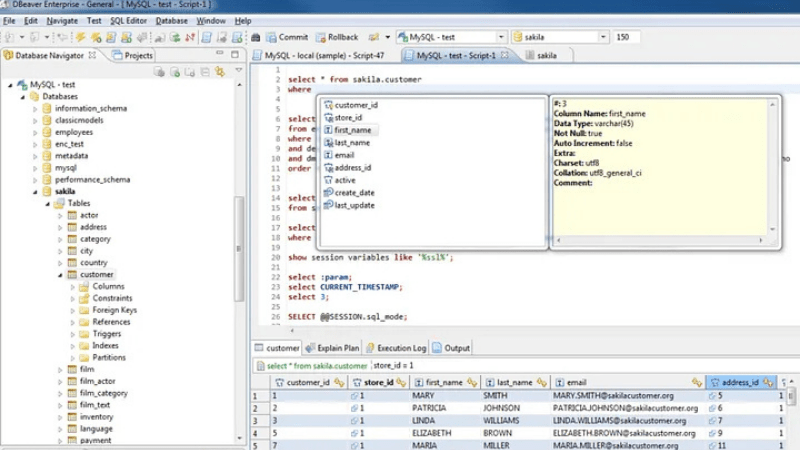Click the result row limit field showing 150
The height and width of the screenshot is (450, 800).
tap(627, 37)
